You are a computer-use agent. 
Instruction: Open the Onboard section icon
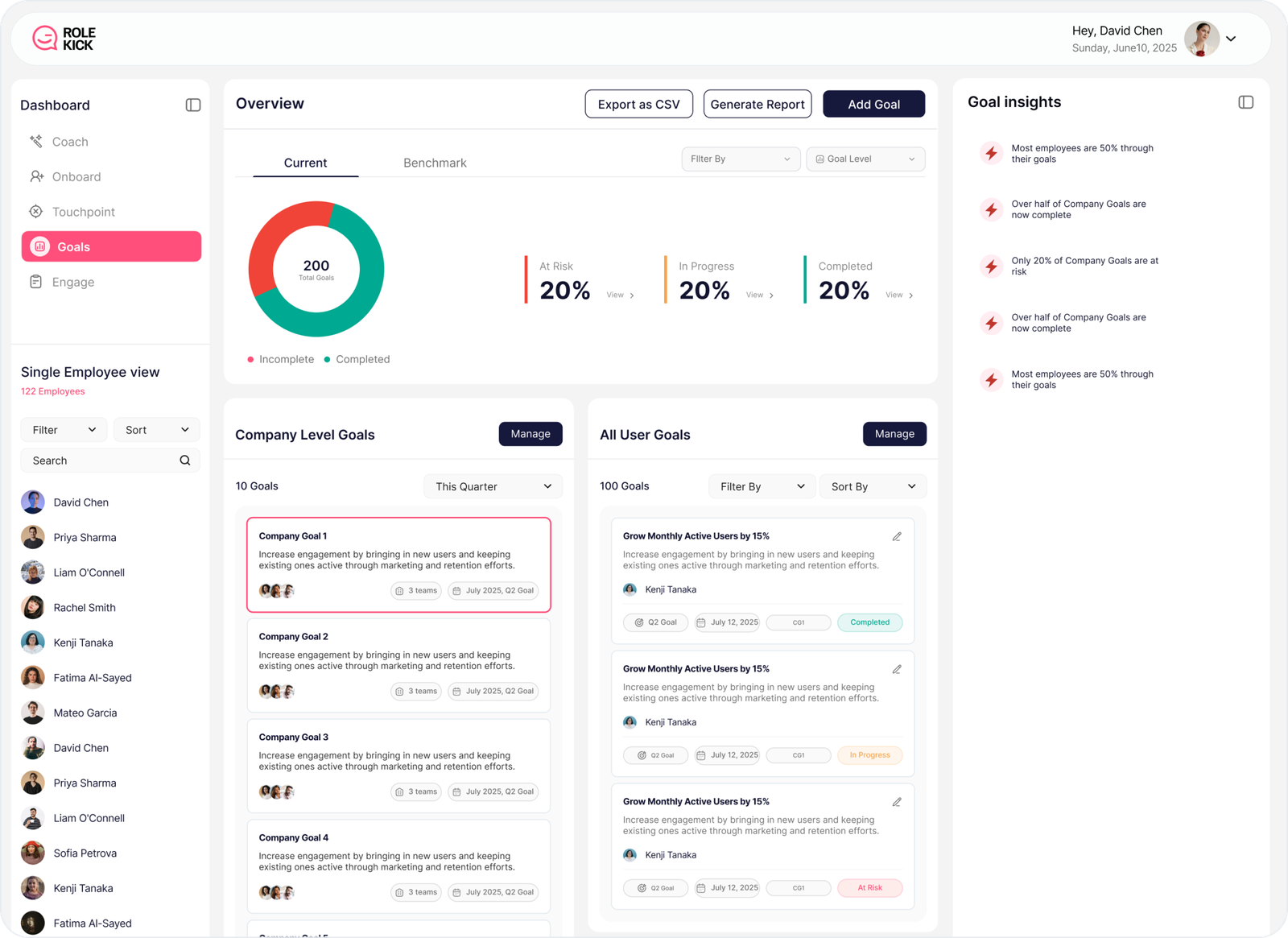point(36,176)
